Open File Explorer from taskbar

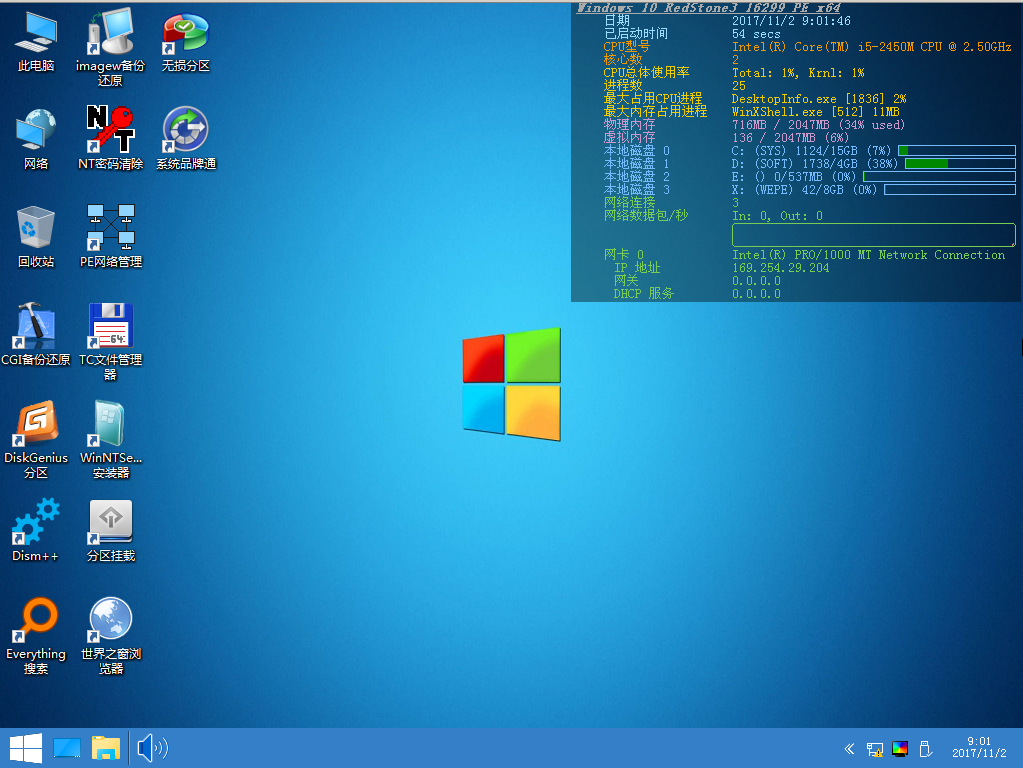pyautogui.click(x=106, y=748)
